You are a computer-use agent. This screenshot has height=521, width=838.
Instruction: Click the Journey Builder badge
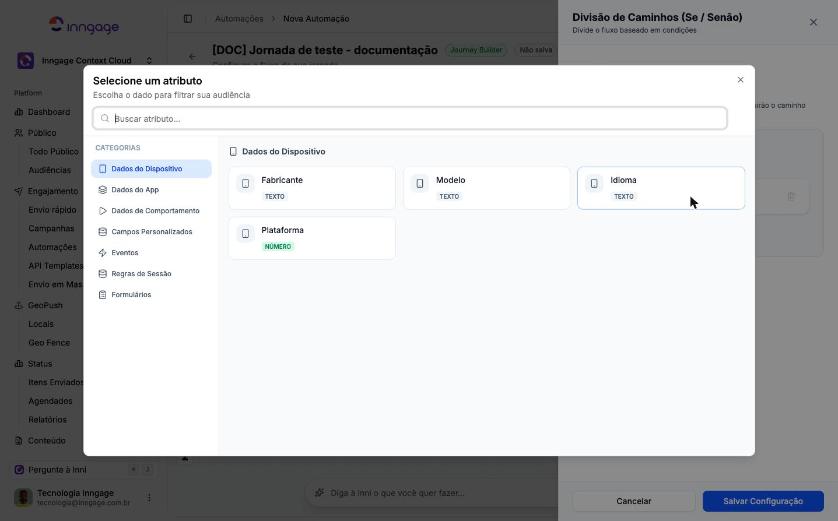476,50
